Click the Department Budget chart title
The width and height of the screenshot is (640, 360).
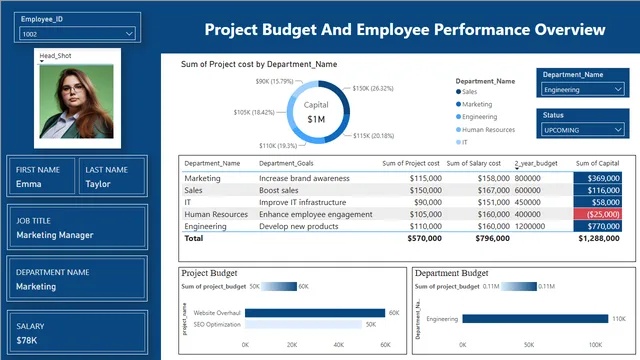coord(451,273)
